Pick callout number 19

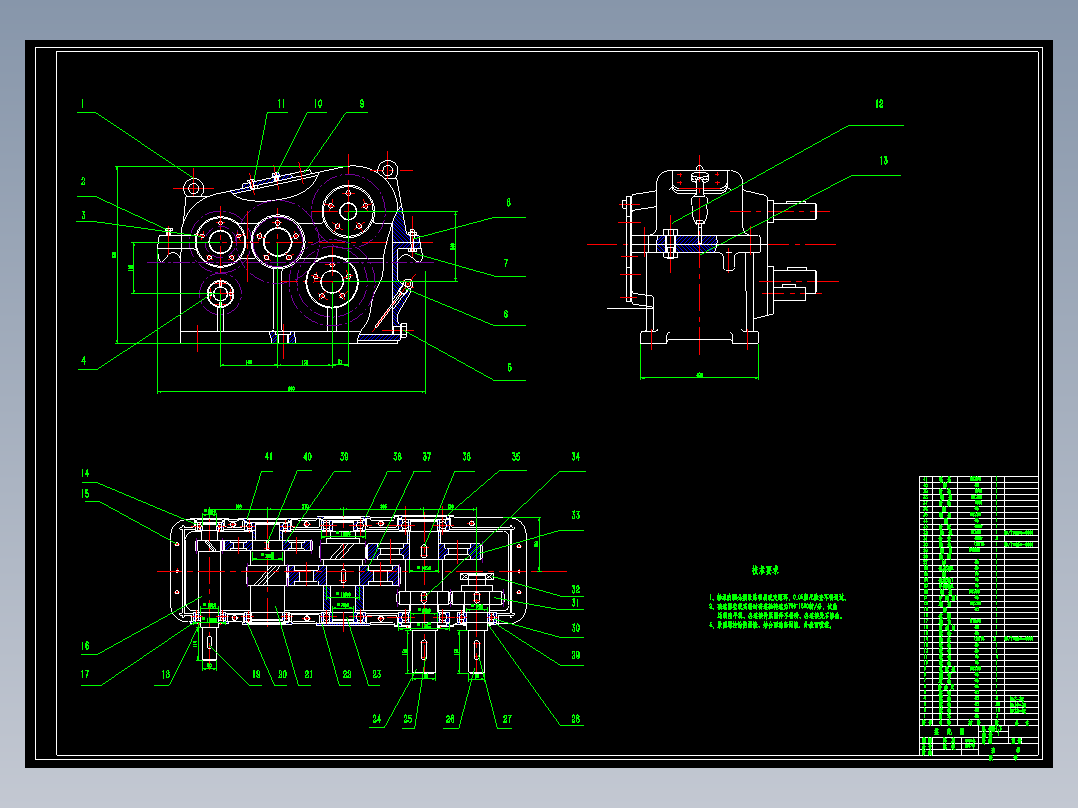click(x=256, y=675)
